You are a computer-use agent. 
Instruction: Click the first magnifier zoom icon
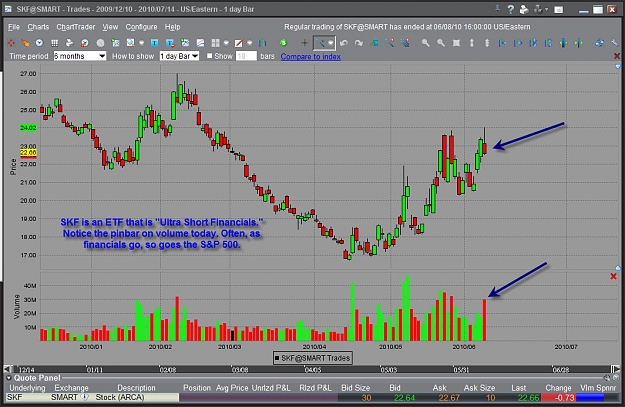pyautogui.click(x=426, y=43)
